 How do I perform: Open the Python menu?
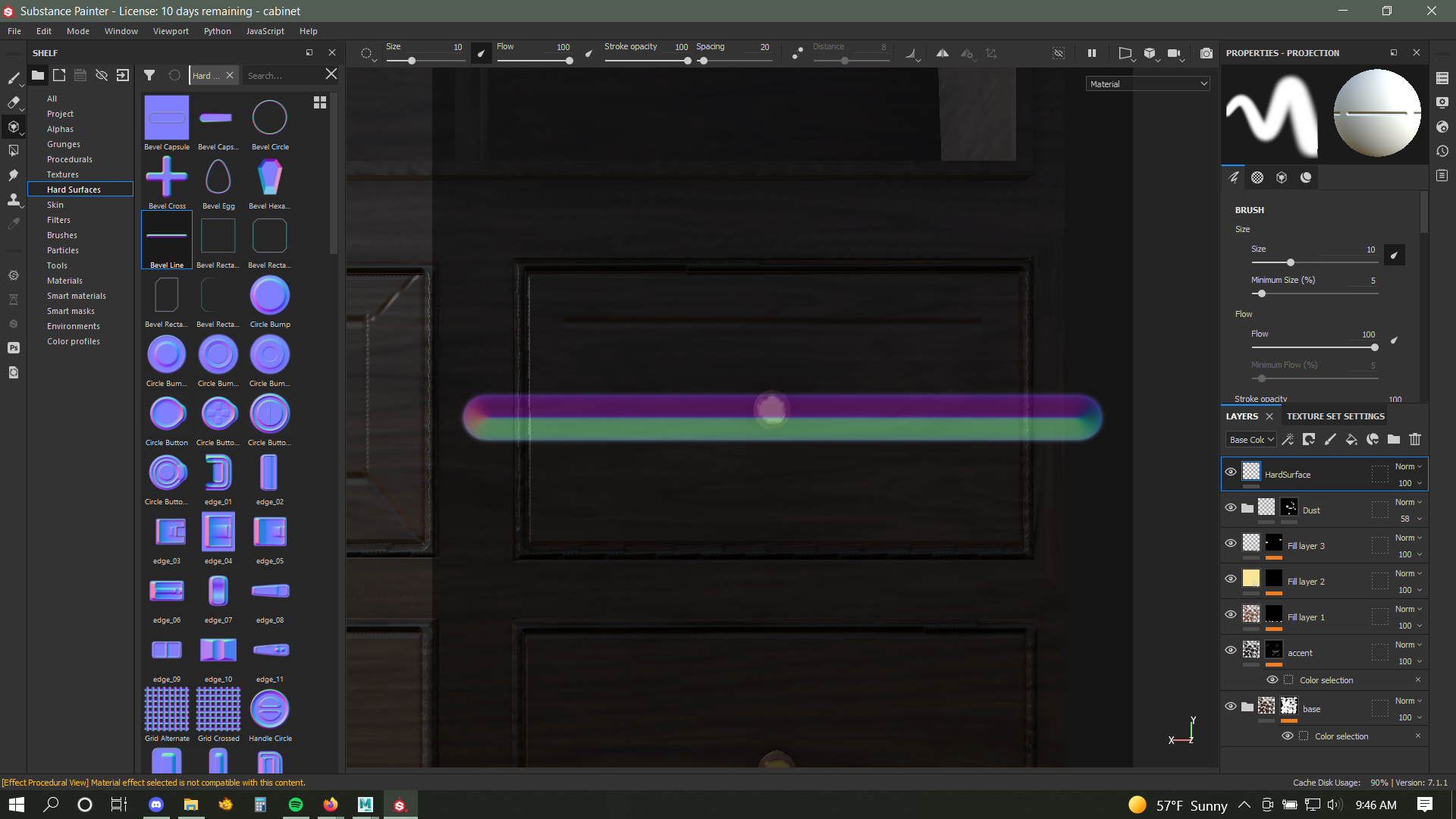click(x=217, y=31)
